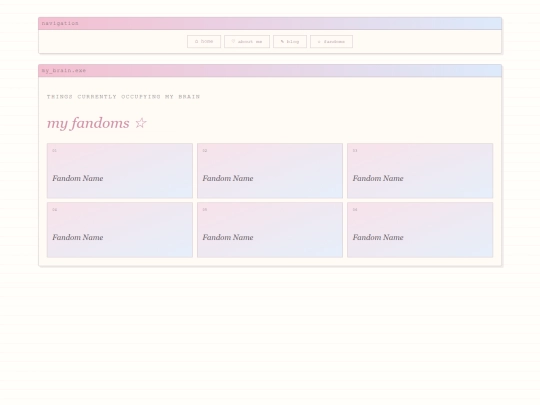This screenshot has height=405, width=540.
Task: Open Fandom Name card numbered 04
Action: click(x=120, y=230)
